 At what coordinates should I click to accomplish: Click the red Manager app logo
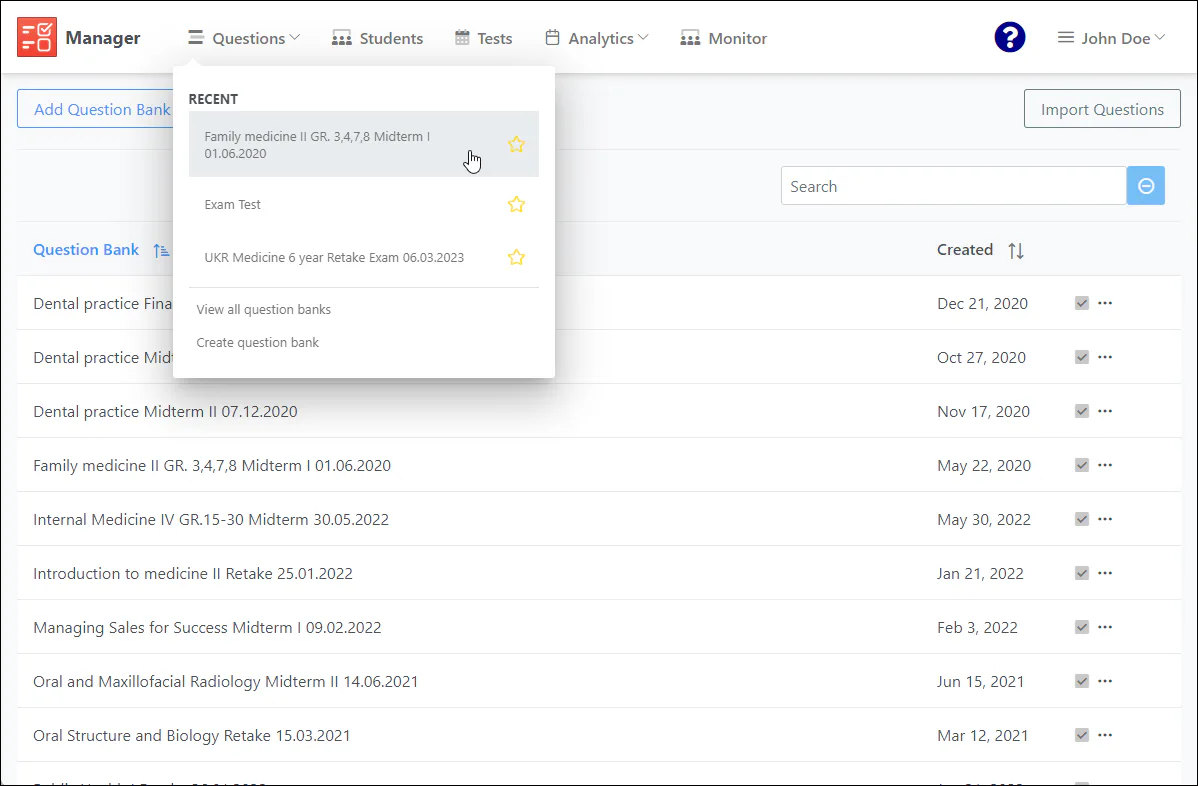37,37
